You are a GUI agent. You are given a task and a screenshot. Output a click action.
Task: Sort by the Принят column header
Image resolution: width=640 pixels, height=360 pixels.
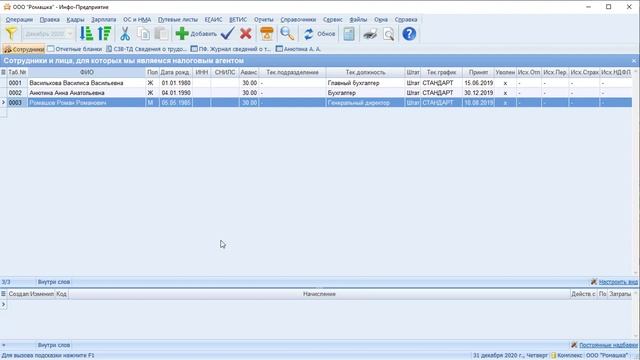[478, 72]
